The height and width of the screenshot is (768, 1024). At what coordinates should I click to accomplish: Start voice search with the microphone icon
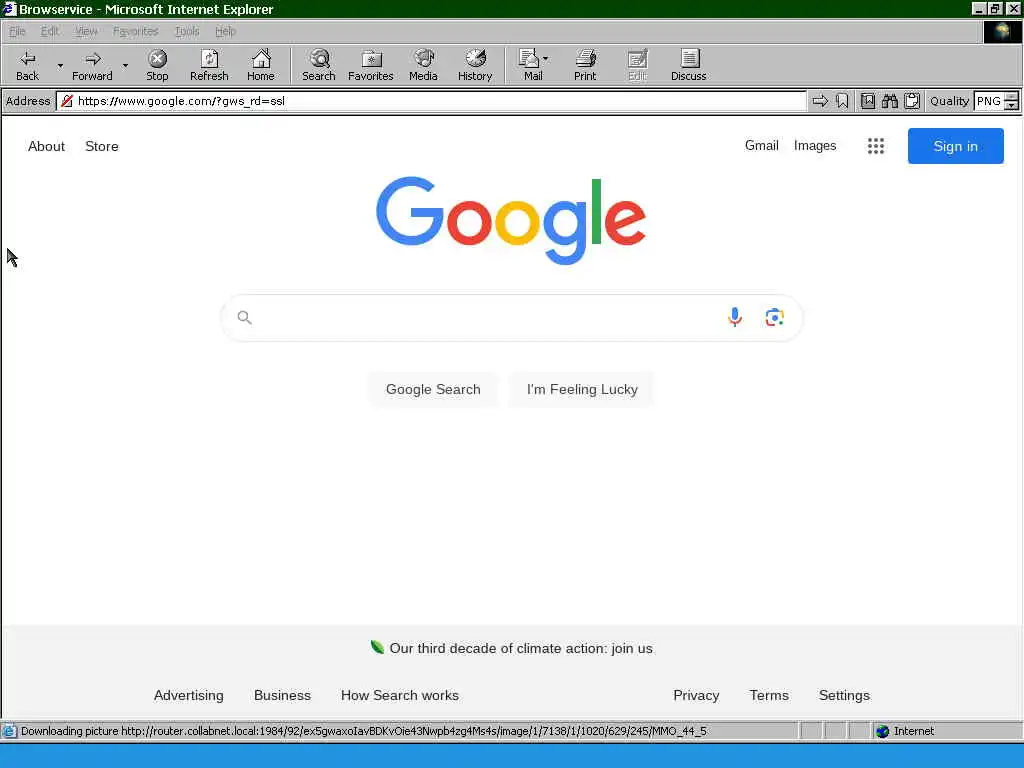735,317
